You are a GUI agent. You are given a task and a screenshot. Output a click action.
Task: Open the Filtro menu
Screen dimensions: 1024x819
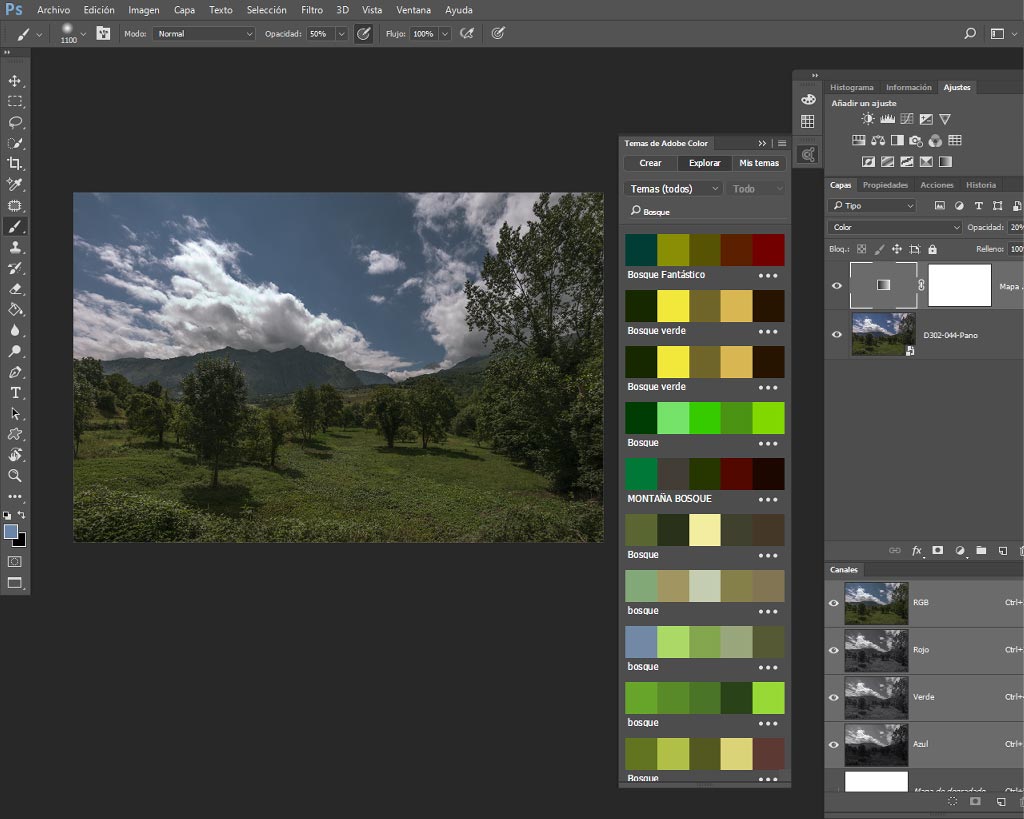click(312, 10)
